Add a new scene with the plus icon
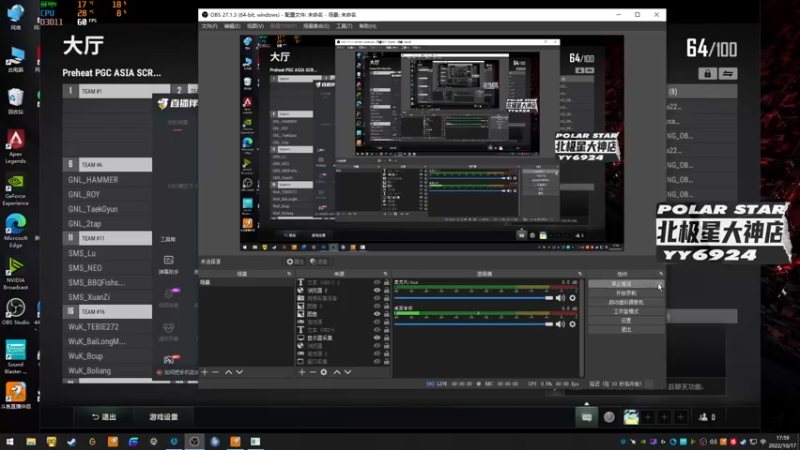The image size is (800, 450). (205, 372)
